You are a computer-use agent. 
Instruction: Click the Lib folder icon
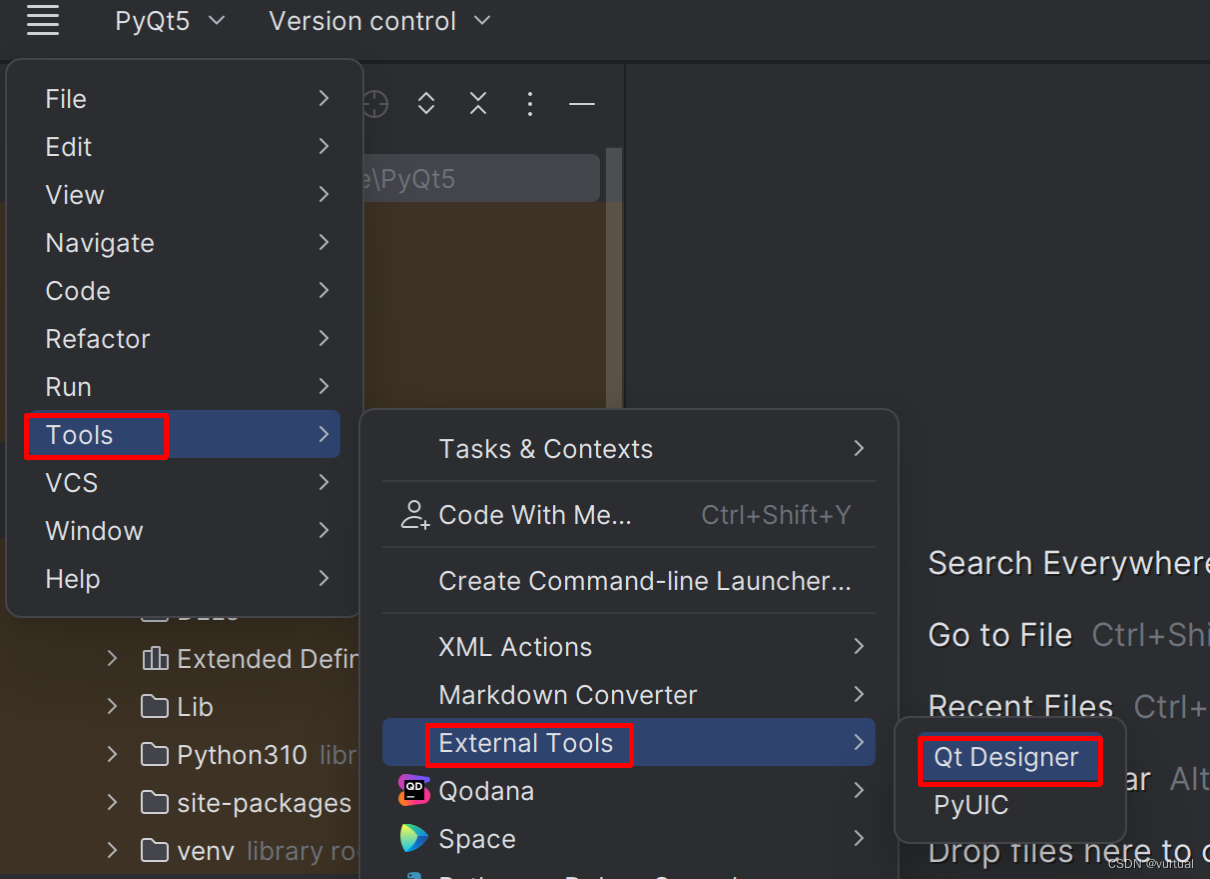pyautogui.click(x=154, y=707)
